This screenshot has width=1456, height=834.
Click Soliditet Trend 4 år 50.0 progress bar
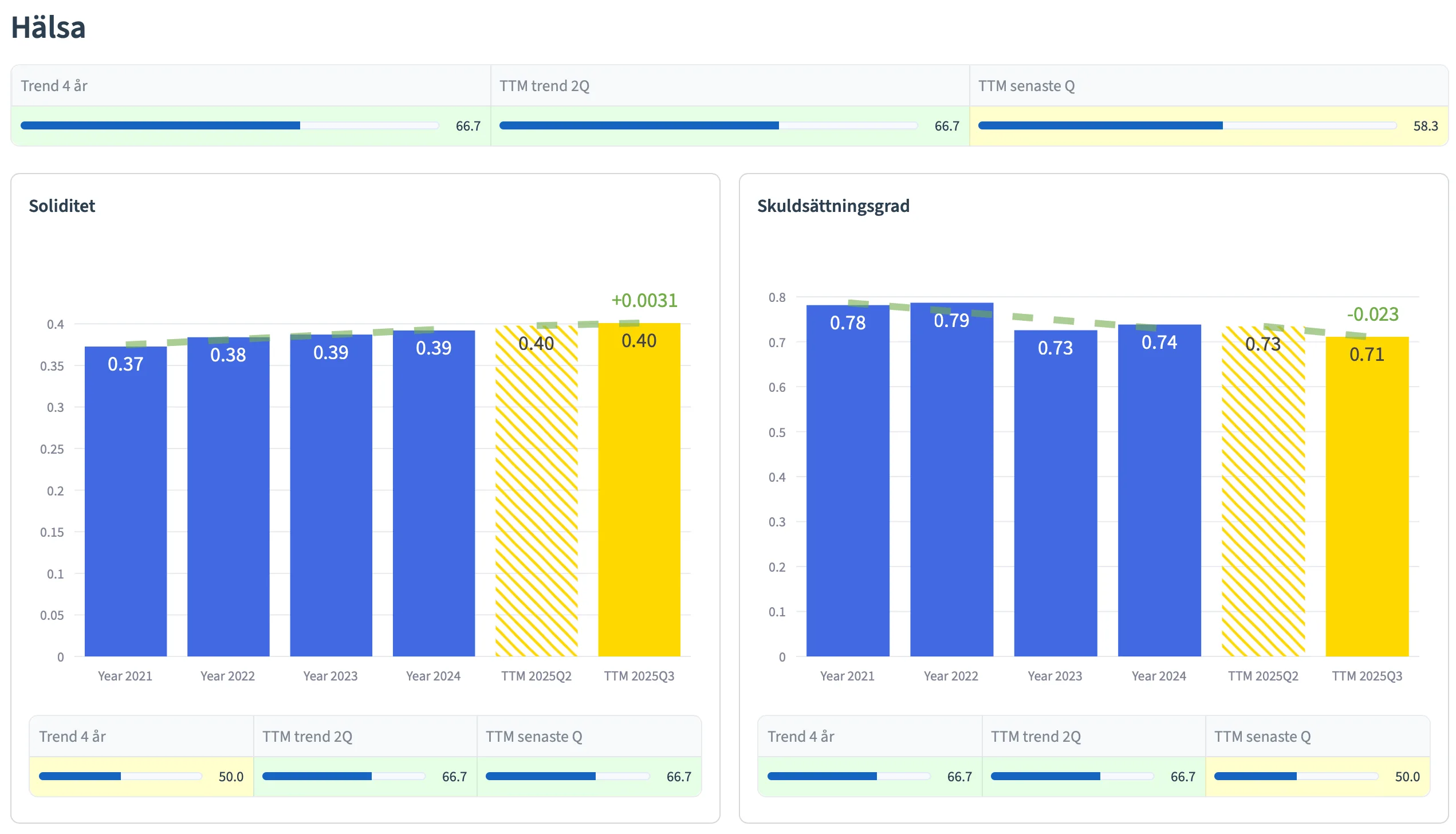[120, 776]
